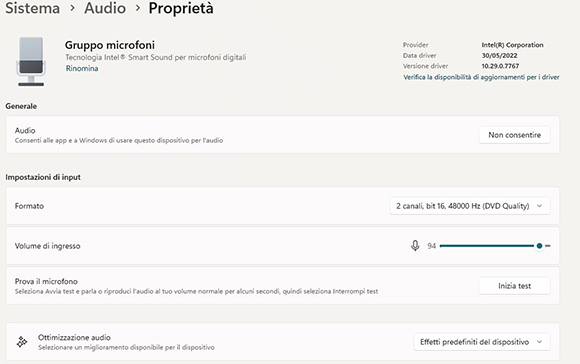Image resolution: width=580 pixels, height=364 pixels.
Task: Go back to Sistema breadcrumb
Action: 32,8
